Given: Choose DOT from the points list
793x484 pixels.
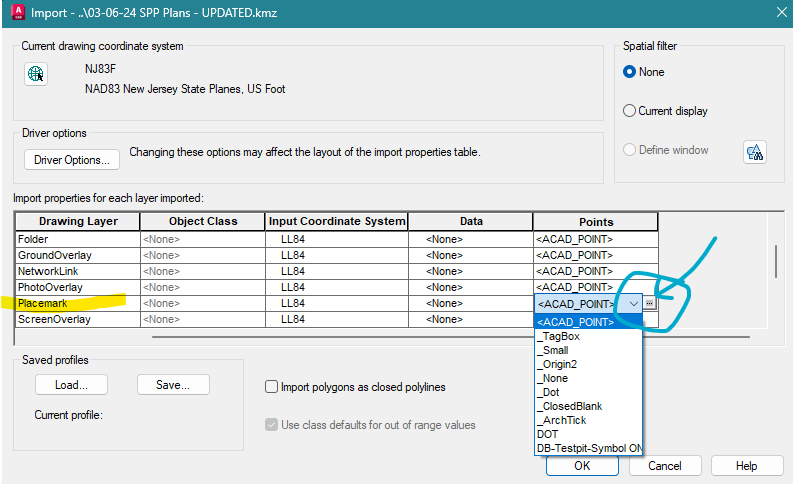Looking at the screenshot, I should (x=588, y=434).
